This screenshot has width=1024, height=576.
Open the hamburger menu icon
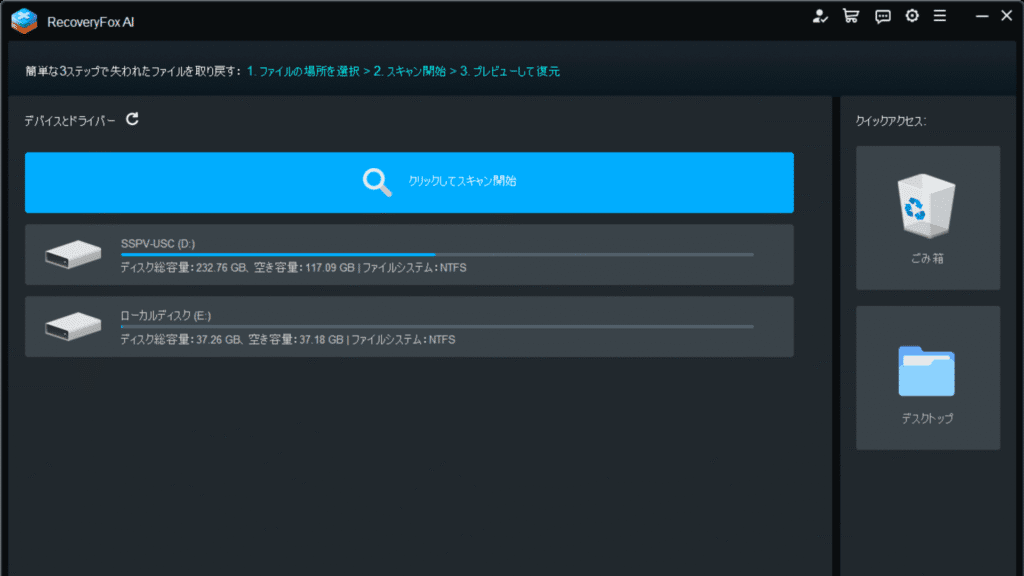[940, 16]
